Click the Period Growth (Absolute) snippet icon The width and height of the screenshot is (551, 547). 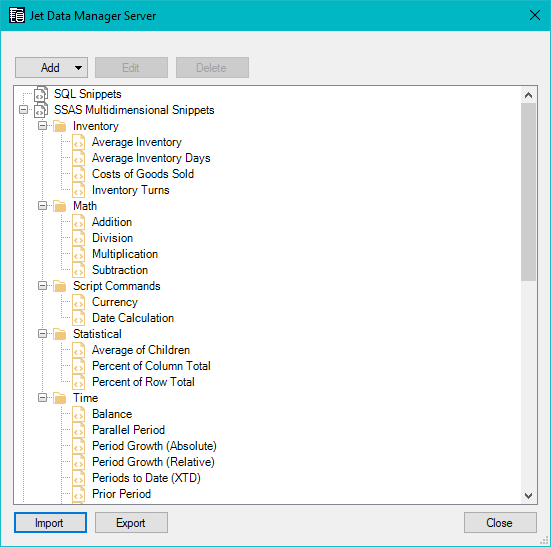[79, 446]
